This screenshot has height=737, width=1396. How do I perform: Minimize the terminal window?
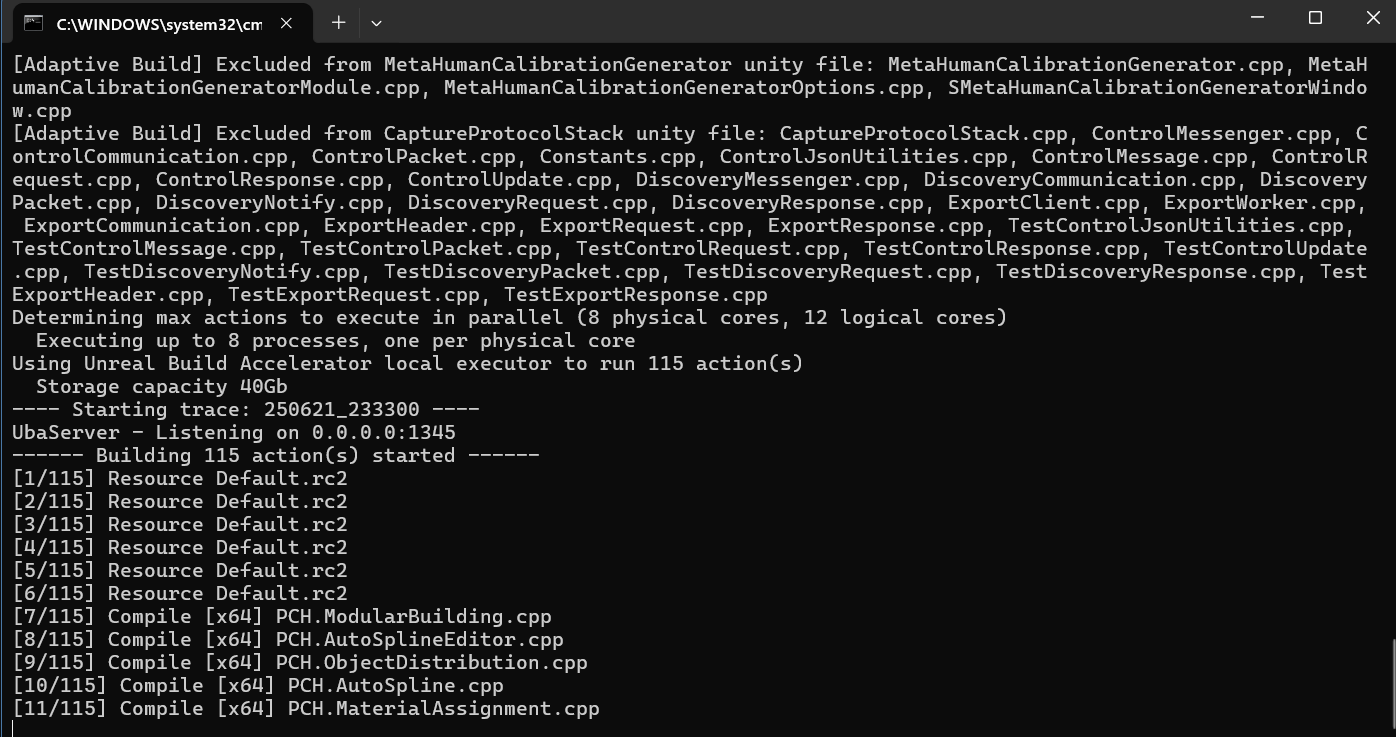1257,18
